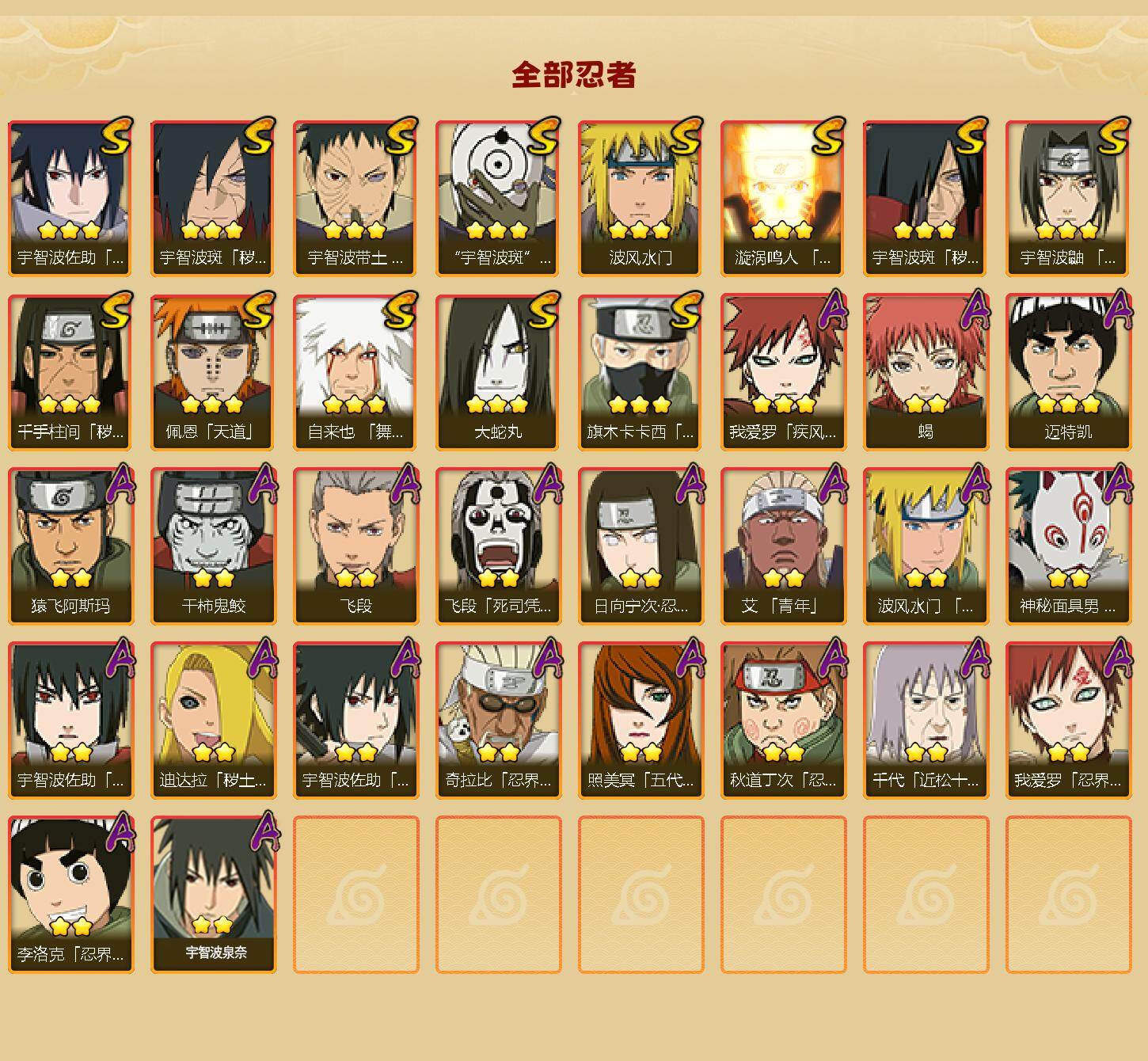Open the 旗木卡卡西 S-rank card
This screenshot has width=1148, height=1061.
click(640, 372)
